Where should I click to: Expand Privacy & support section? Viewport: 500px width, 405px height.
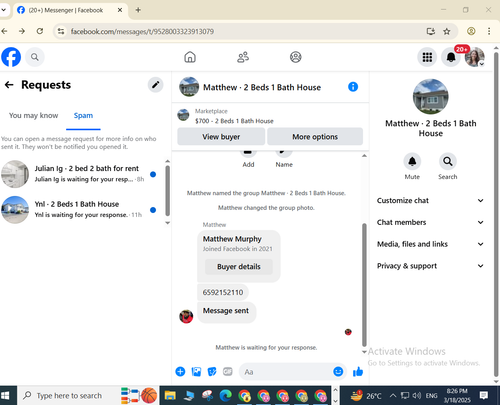(x=430, y=266)
